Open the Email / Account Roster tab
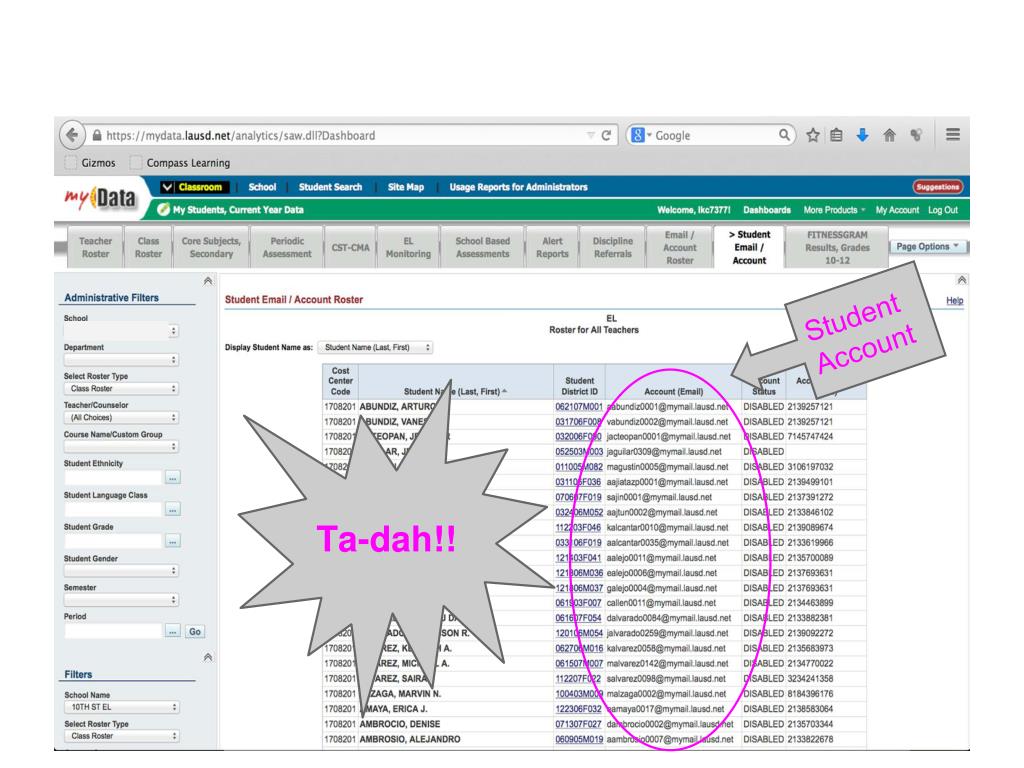 pyautogui.click(x=679, y=248)
